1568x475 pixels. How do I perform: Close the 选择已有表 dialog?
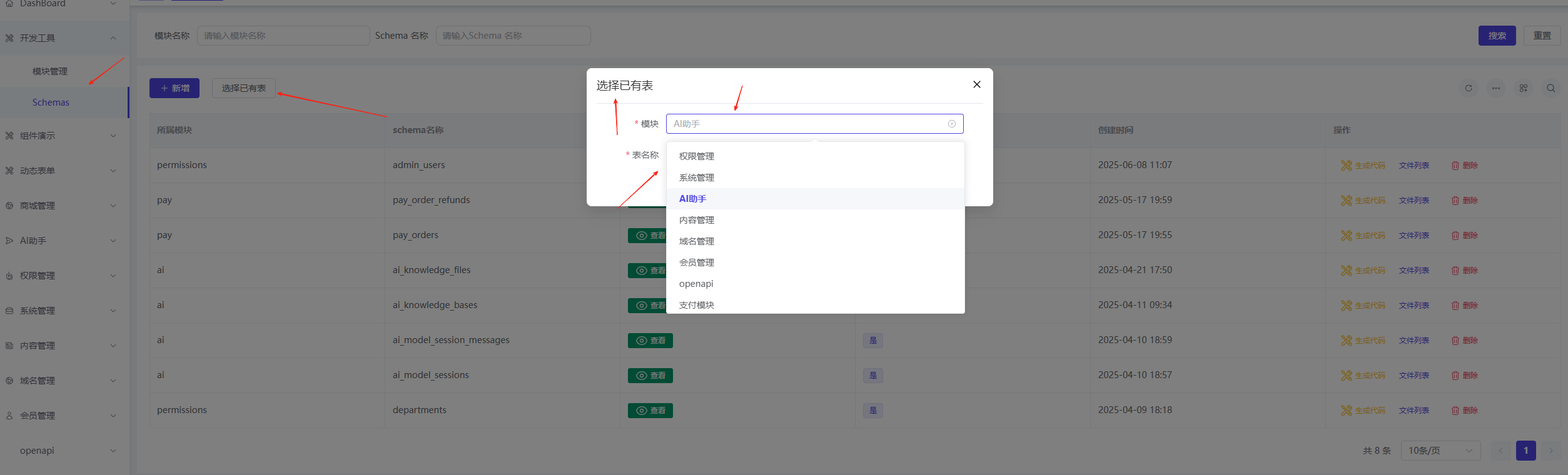pyautogui.click(x=977, y=84)
